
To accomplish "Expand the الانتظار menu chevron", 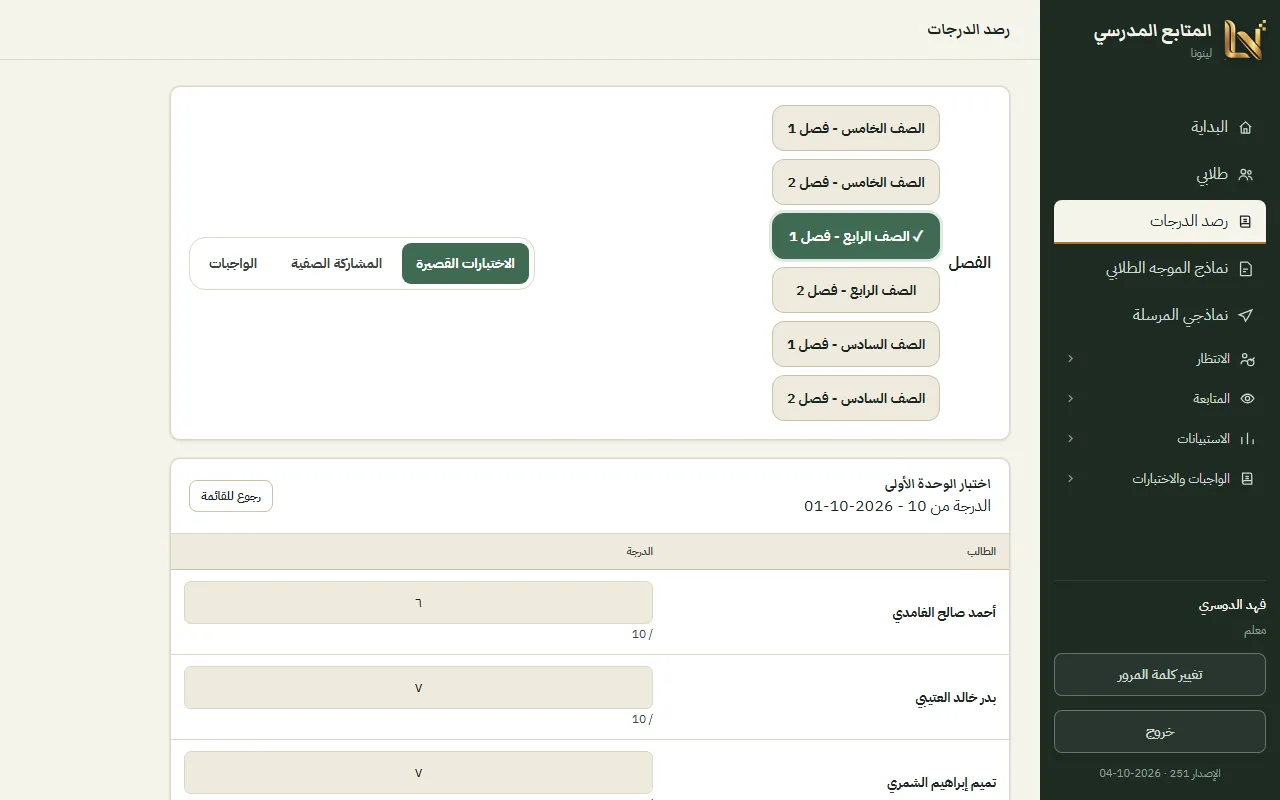I will point(1071,358).
